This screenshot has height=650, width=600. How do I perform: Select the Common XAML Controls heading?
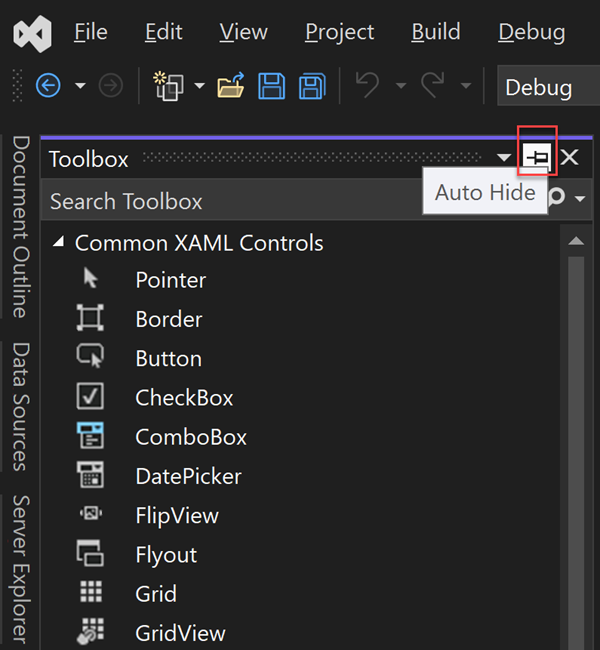pyautogui.click(x=199, y=243)
